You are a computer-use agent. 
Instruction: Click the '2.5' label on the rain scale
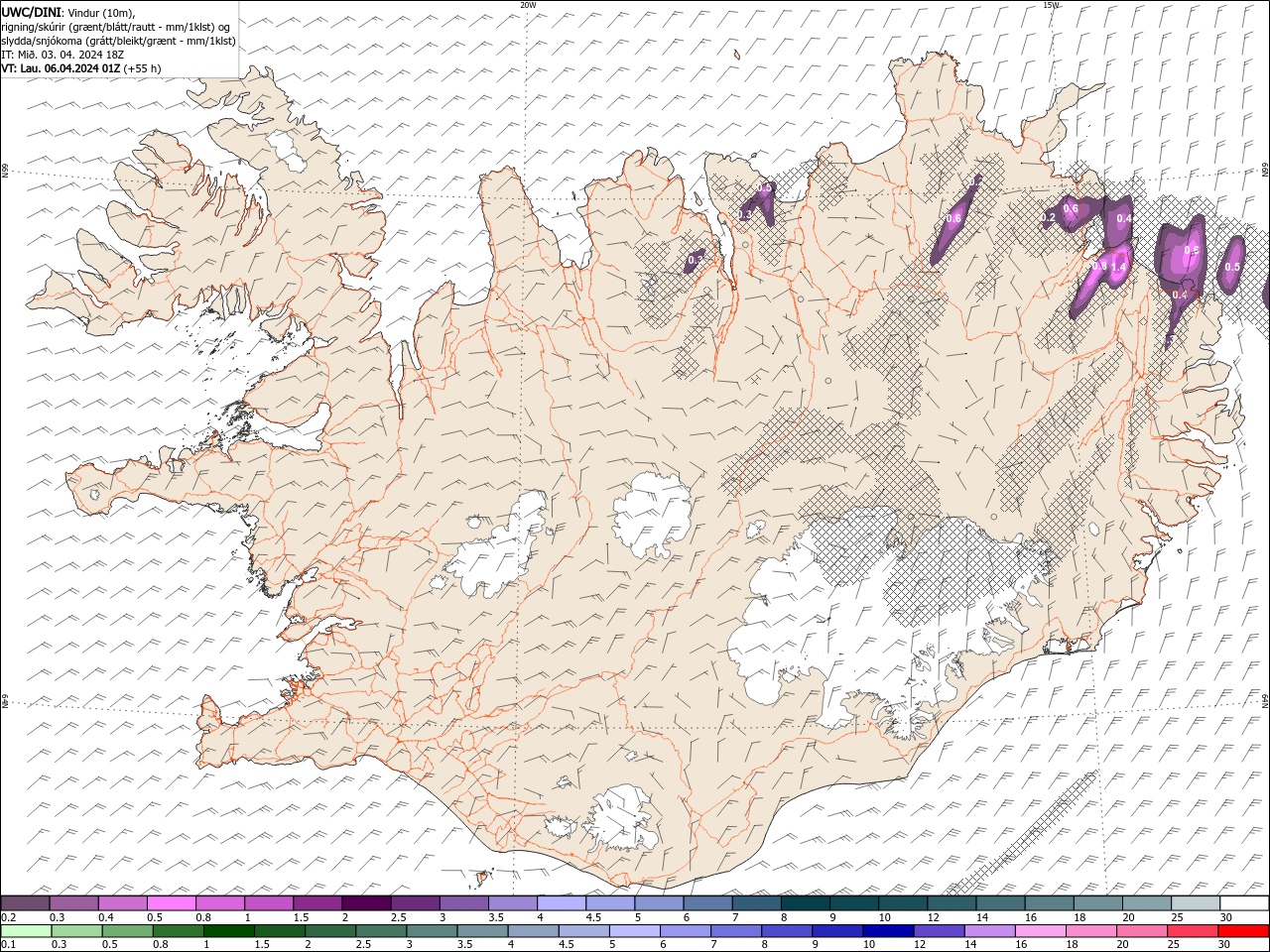click(364, 945)
